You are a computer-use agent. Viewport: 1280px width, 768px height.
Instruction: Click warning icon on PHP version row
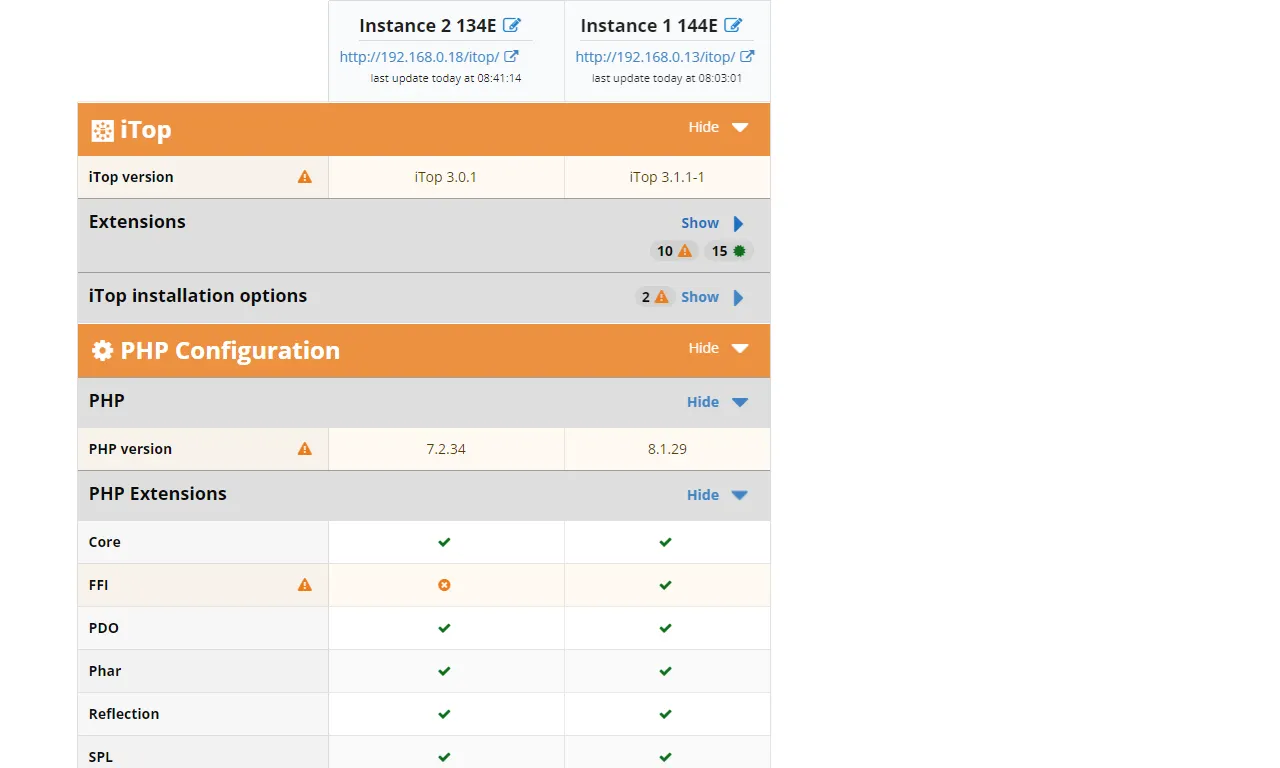pyautogui.click(x=305, y=449)
